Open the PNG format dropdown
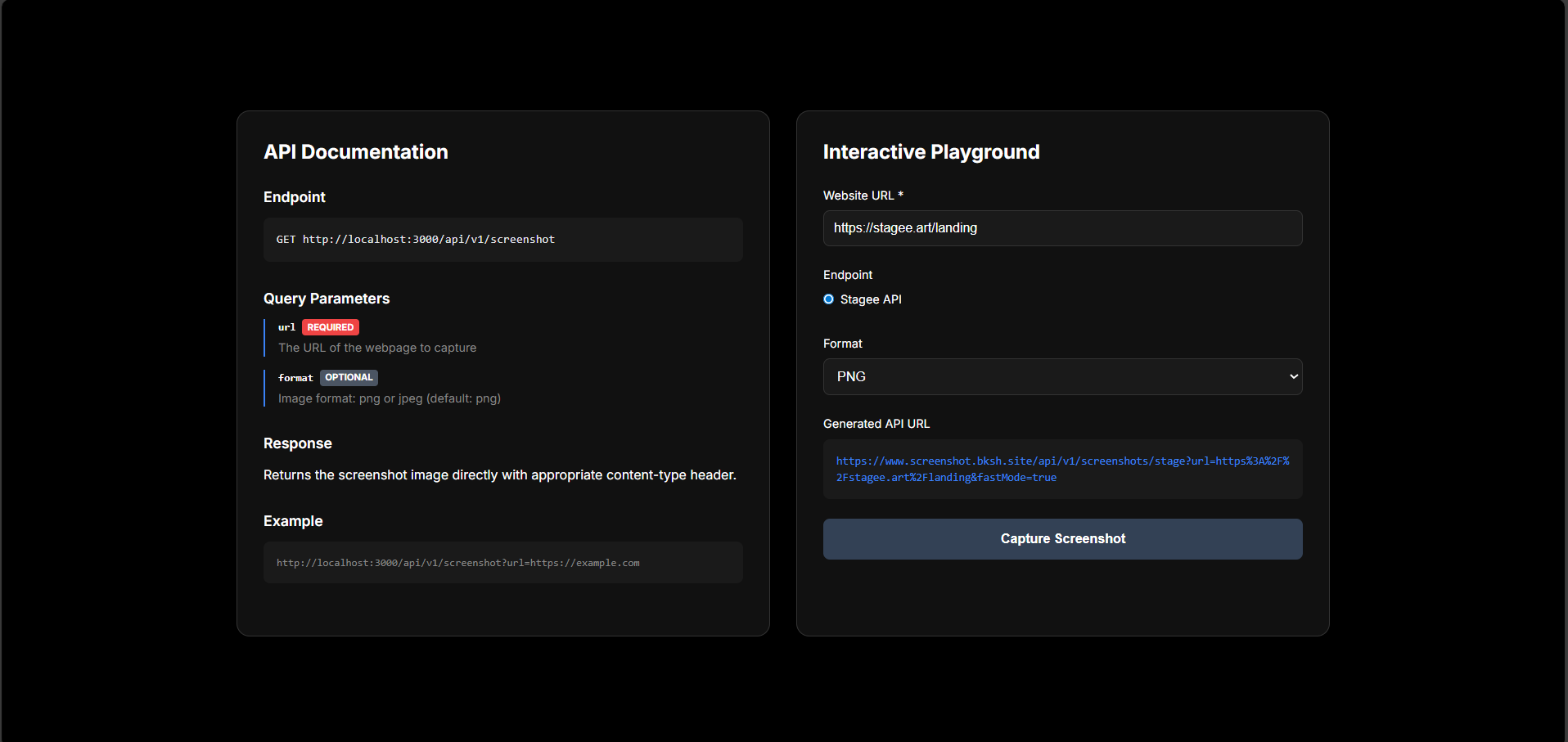Screen dimensions: 1568x742 click(x=1061, y=376)
